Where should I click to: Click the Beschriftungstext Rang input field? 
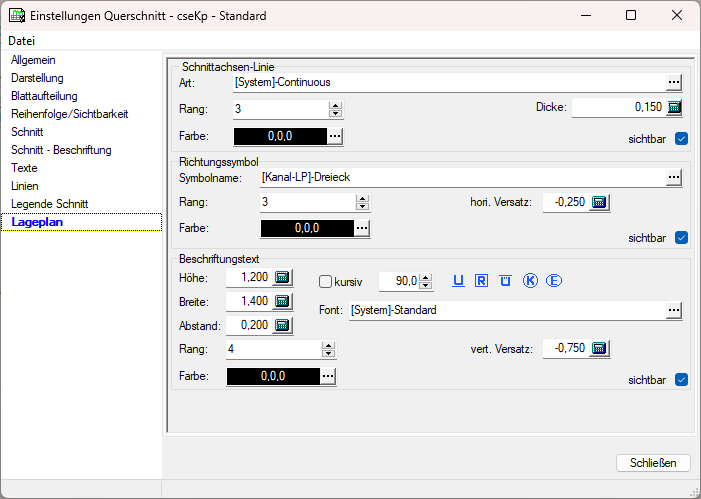273,349
